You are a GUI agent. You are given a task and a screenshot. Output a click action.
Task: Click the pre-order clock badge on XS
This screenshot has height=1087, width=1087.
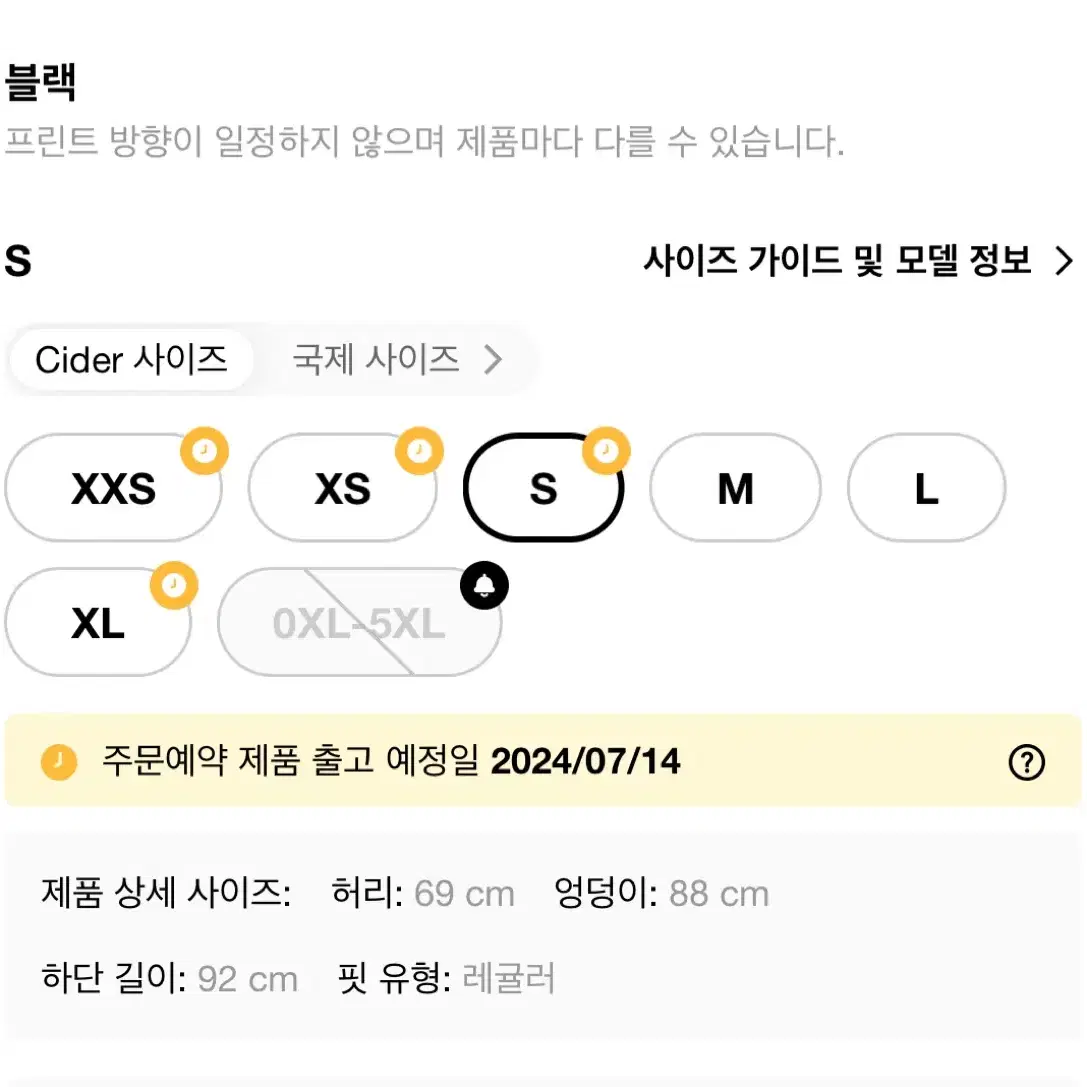pos(419,451)
